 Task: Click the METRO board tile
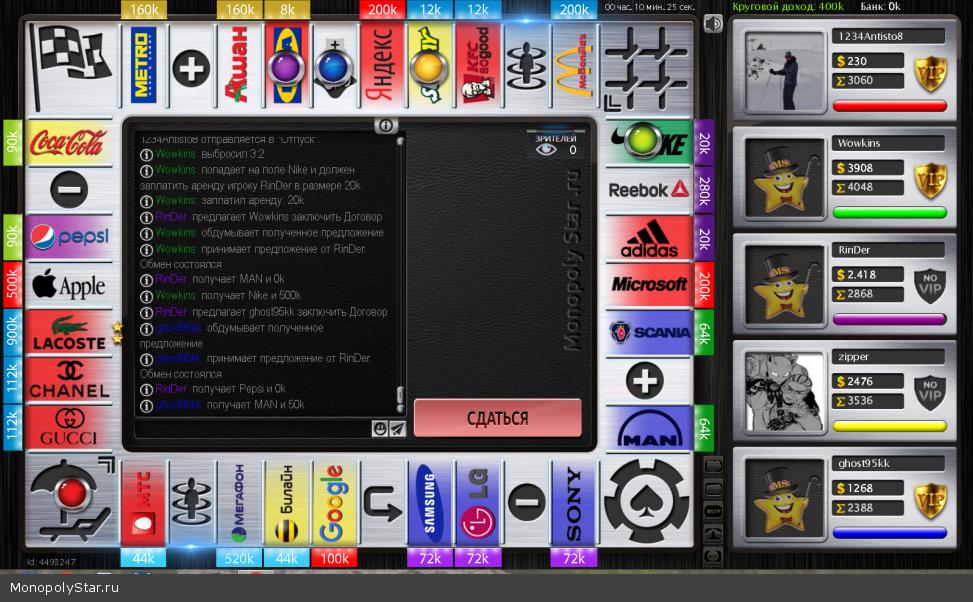point(143,66)
